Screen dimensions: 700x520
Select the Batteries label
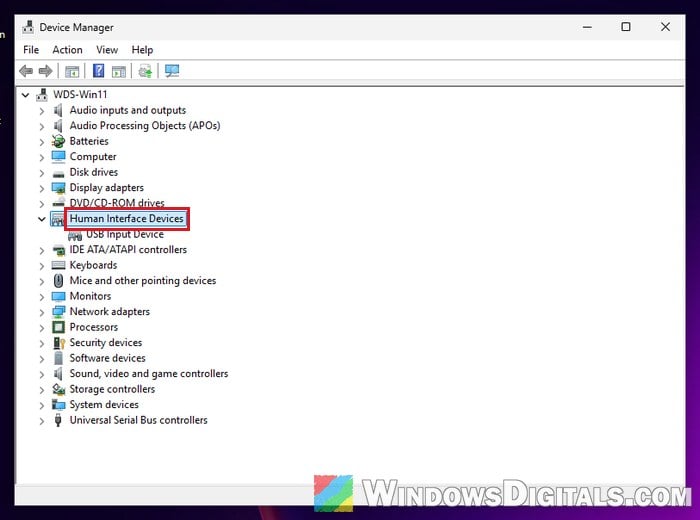coord(89,141)
